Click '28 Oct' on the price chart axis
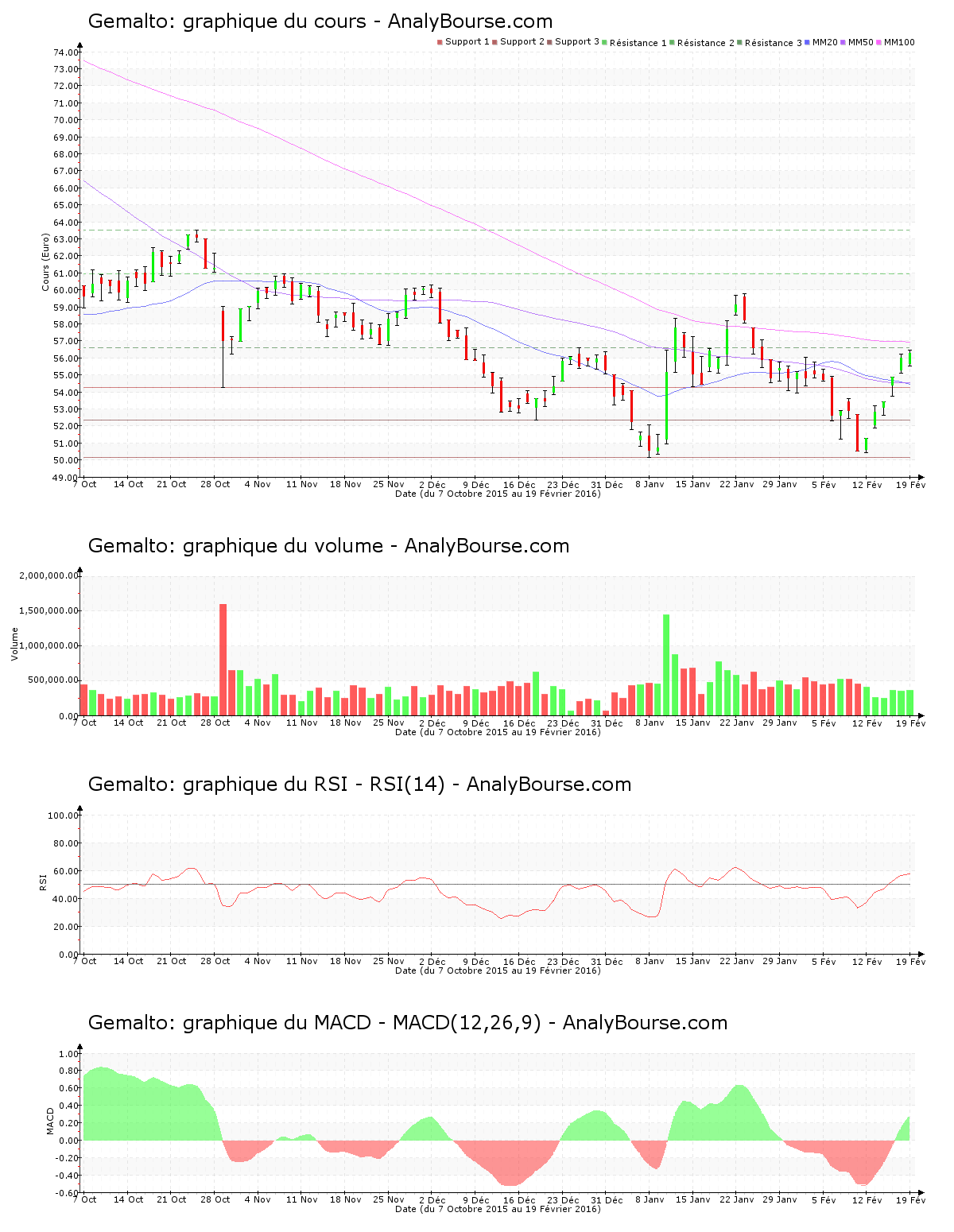This screenshot has width=954, height=1232. click(x=215, y=484)
